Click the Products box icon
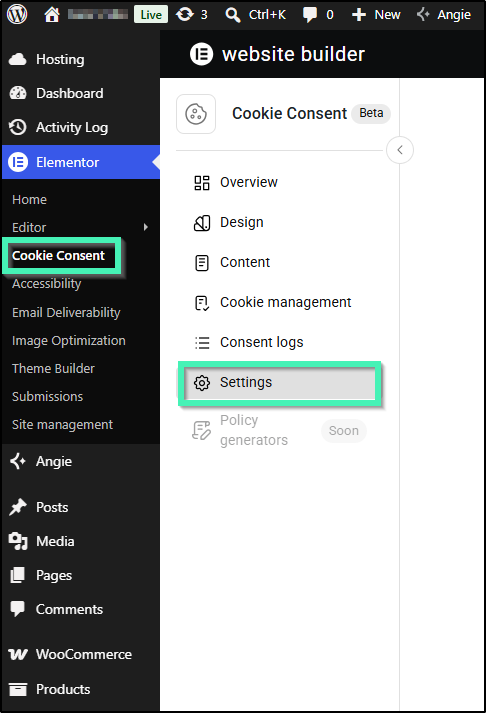This screenshot has height=713, width=486. (x=18, y=689)
